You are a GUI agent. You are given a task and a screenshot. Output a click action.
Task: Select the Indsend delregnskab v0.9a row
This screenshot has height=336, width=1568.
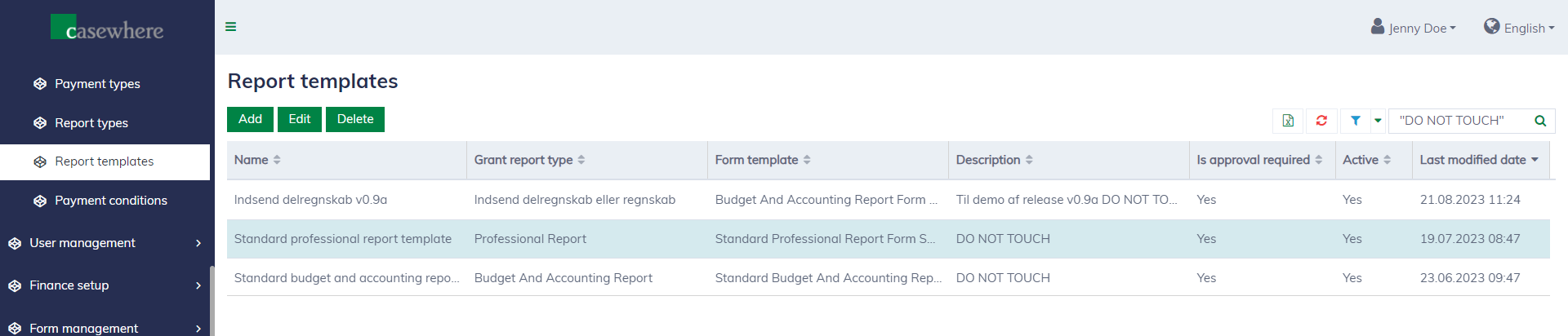click(310, 200)
